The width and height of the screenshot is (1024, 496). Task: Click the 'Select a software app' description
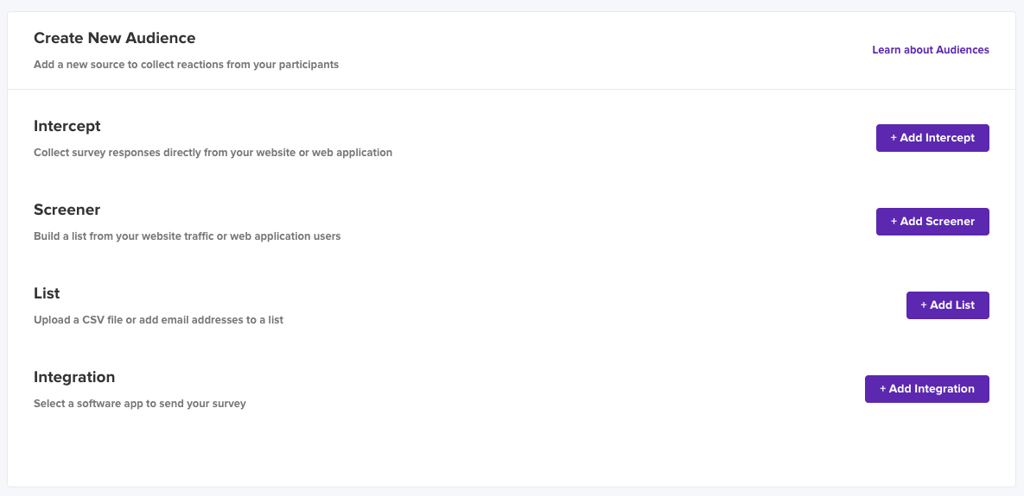140,403
